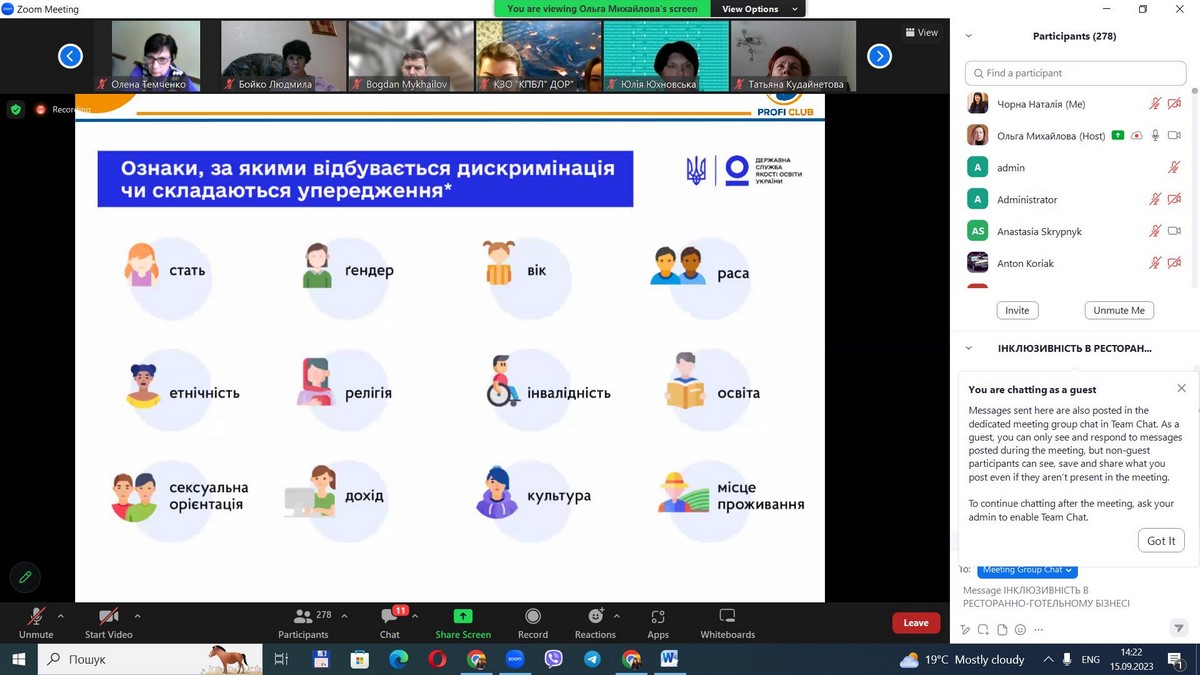Open the Chat icon with 11 unread

point(390,622)
